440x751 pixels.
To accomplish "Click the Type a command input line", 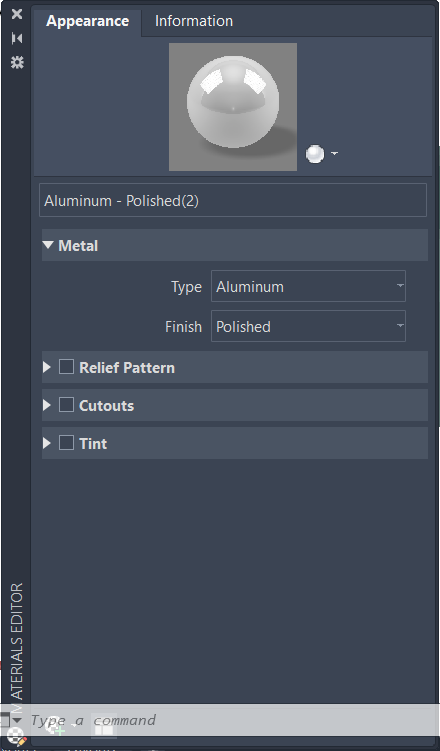I will pyautogui.click(x=235, y=720).
